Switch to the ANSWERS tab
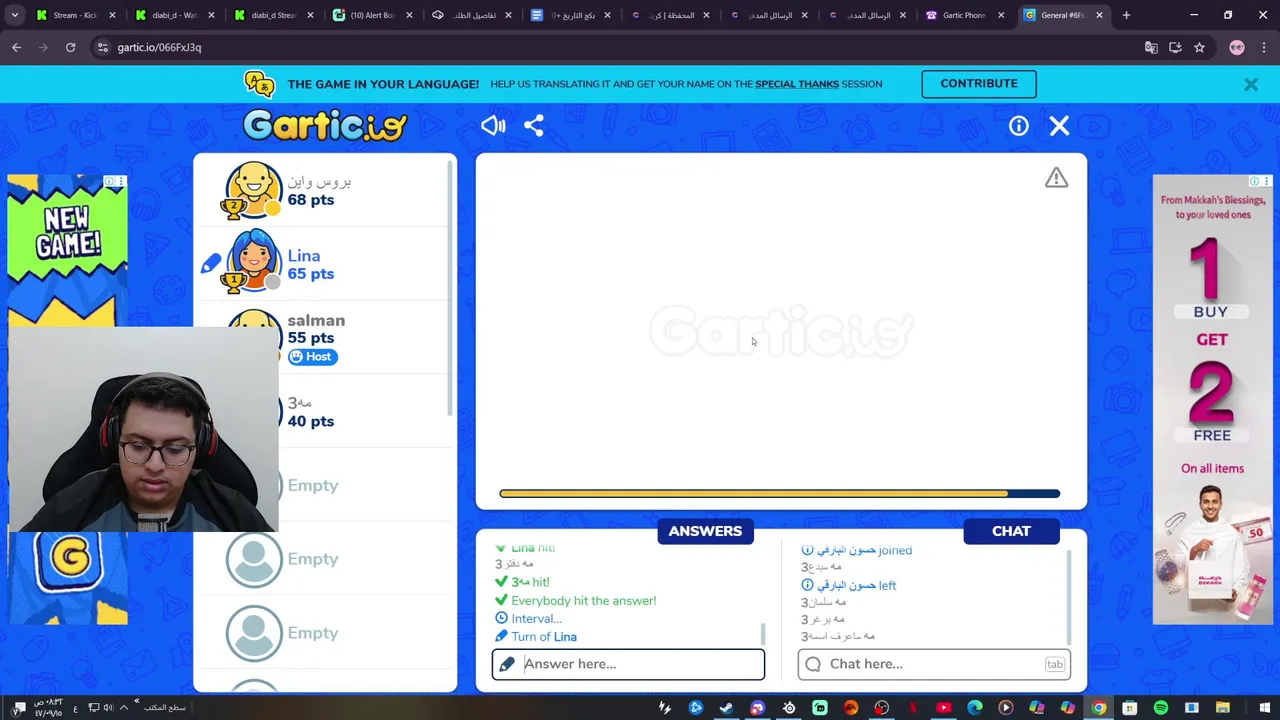1280x720 pixels. pos(705,531)
